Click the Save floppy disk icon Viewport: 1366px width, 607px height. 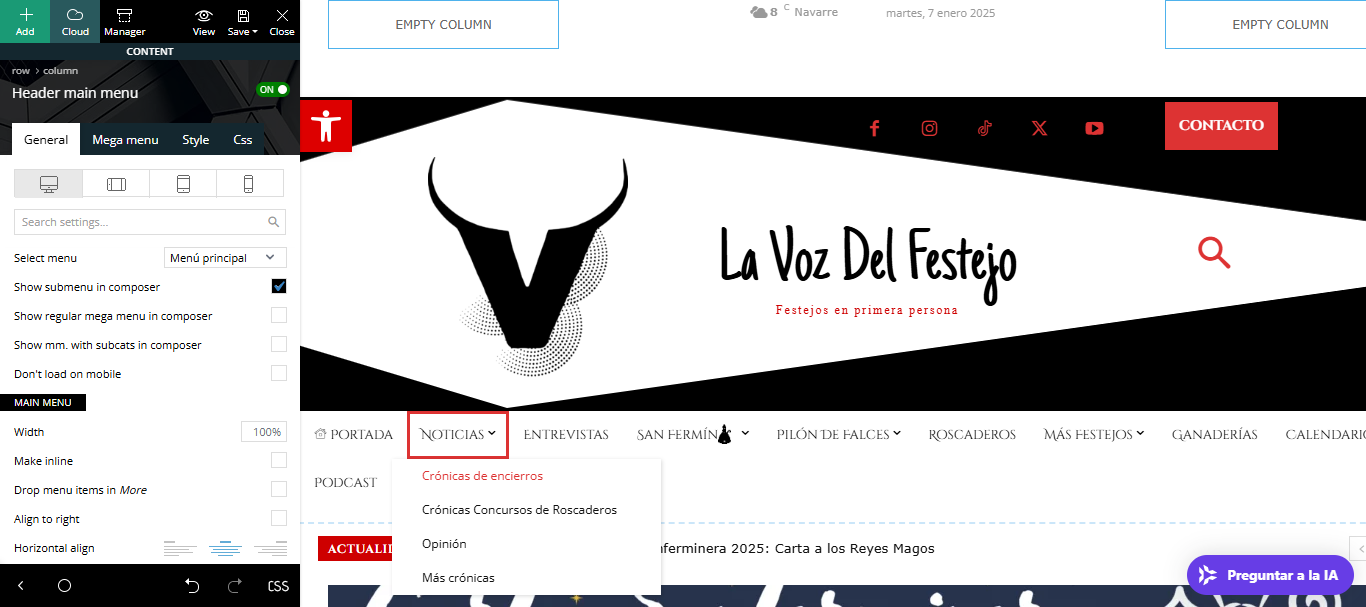coord(243,15)
